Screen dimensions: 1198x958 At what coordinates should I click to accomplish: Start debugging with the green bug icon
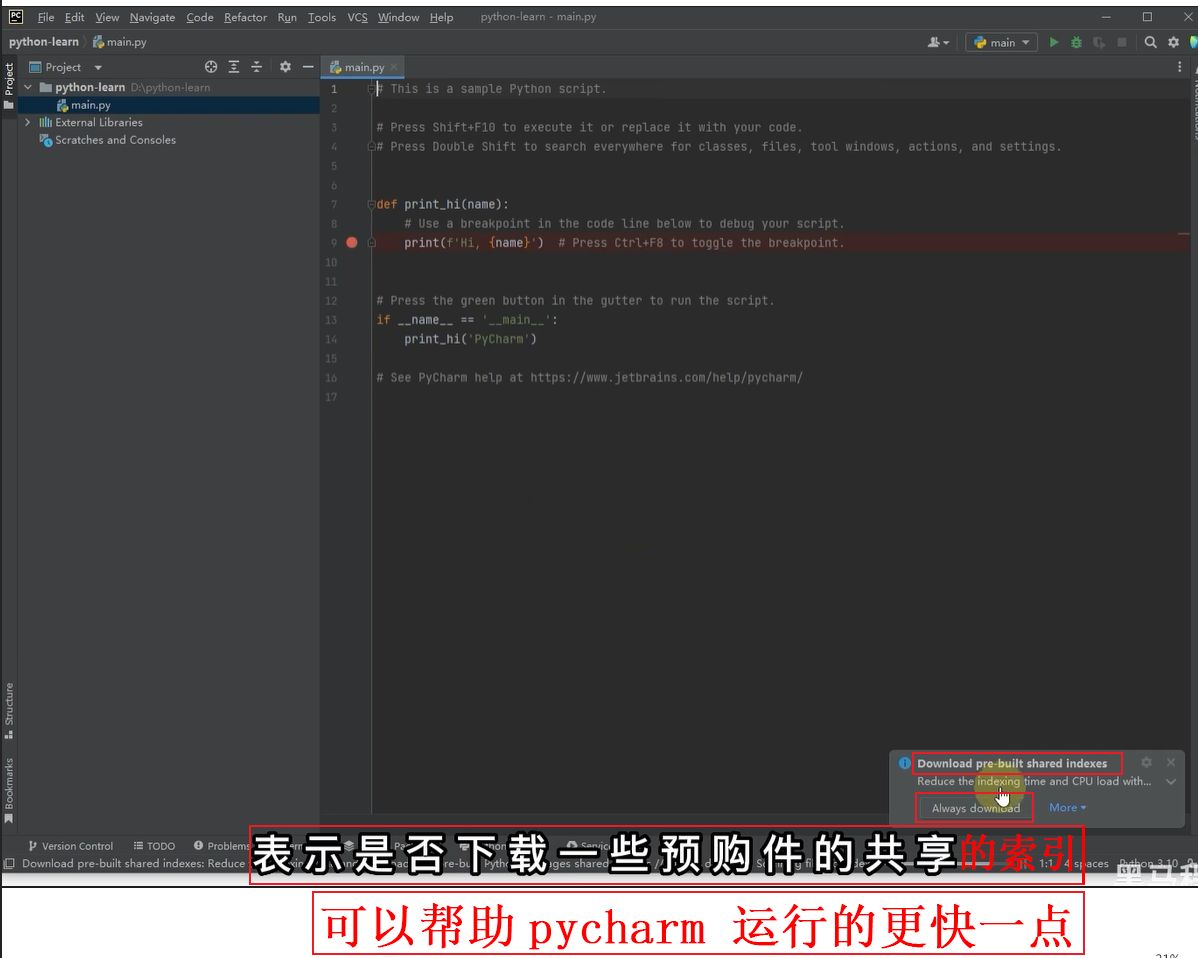pyautogui.click(x=1076, y=42)
